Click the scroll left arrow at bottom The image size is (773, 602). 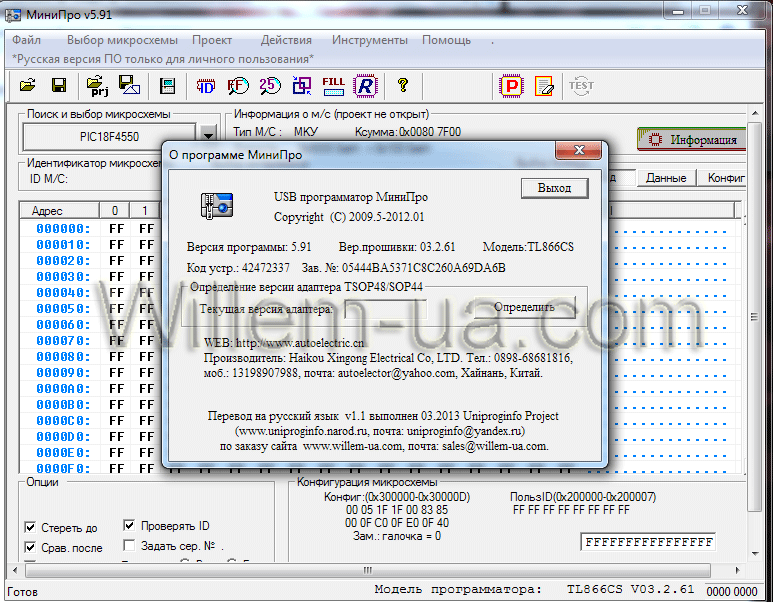click(x=15, y=570)
